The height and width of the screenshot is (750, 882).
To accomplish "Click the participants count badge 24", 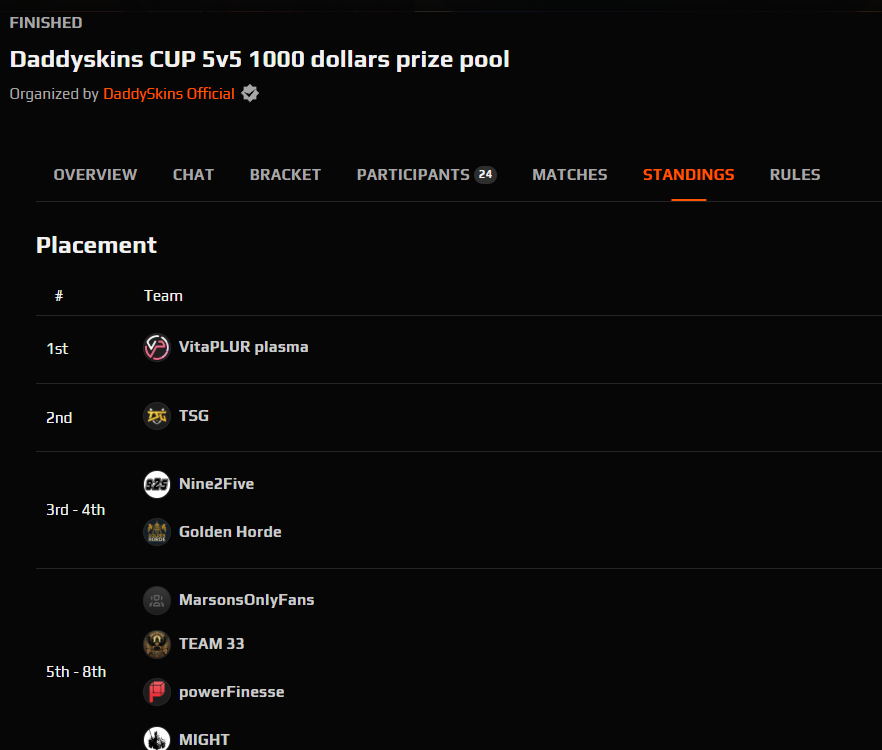I will coord(485,175).
